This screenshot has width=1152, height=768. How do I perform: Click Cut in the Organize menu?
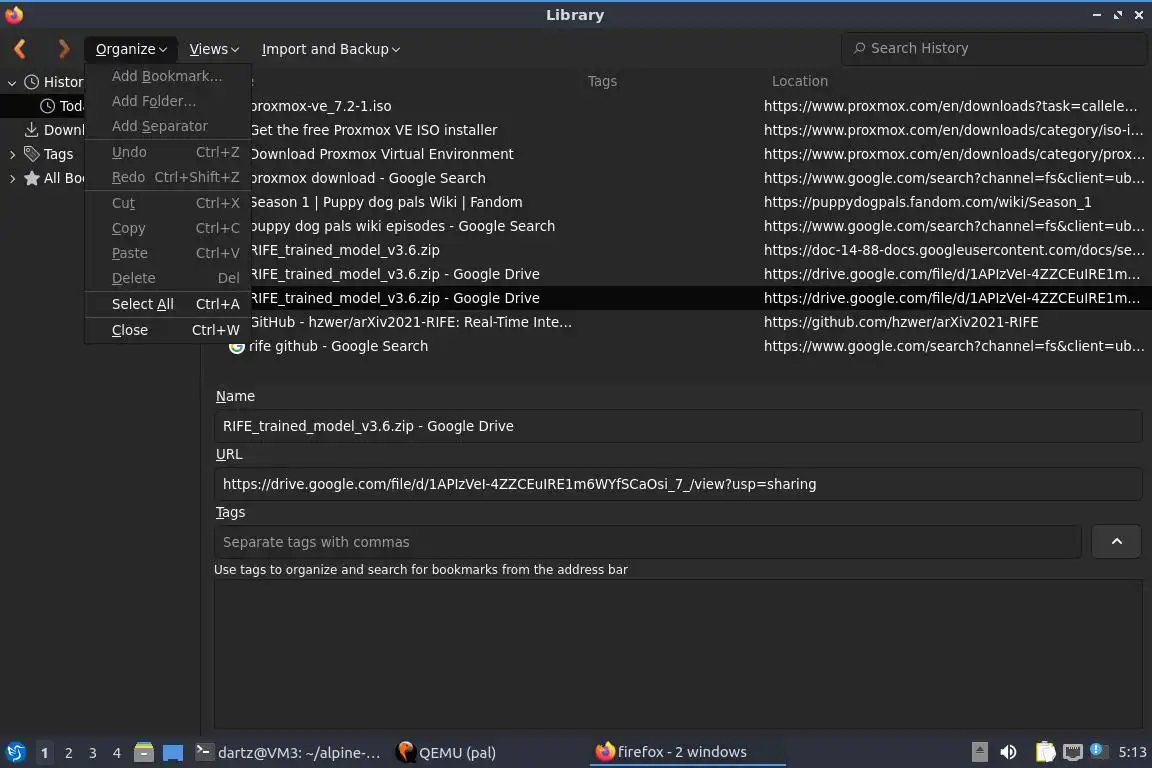pyautogui.click(x=168, y=203)
